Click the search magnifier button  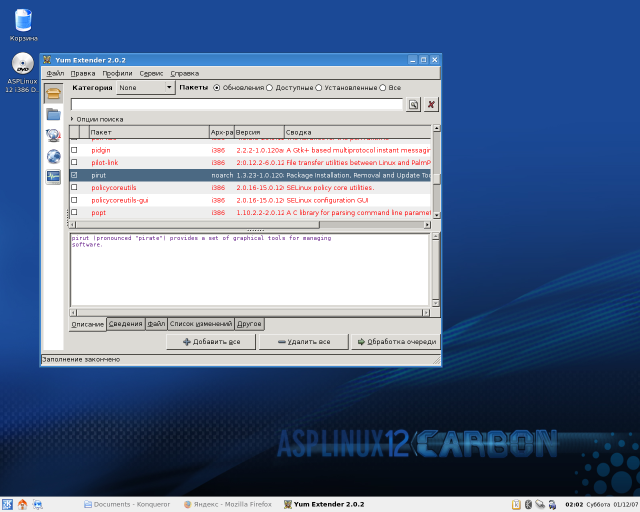click(x=413, y=105)
